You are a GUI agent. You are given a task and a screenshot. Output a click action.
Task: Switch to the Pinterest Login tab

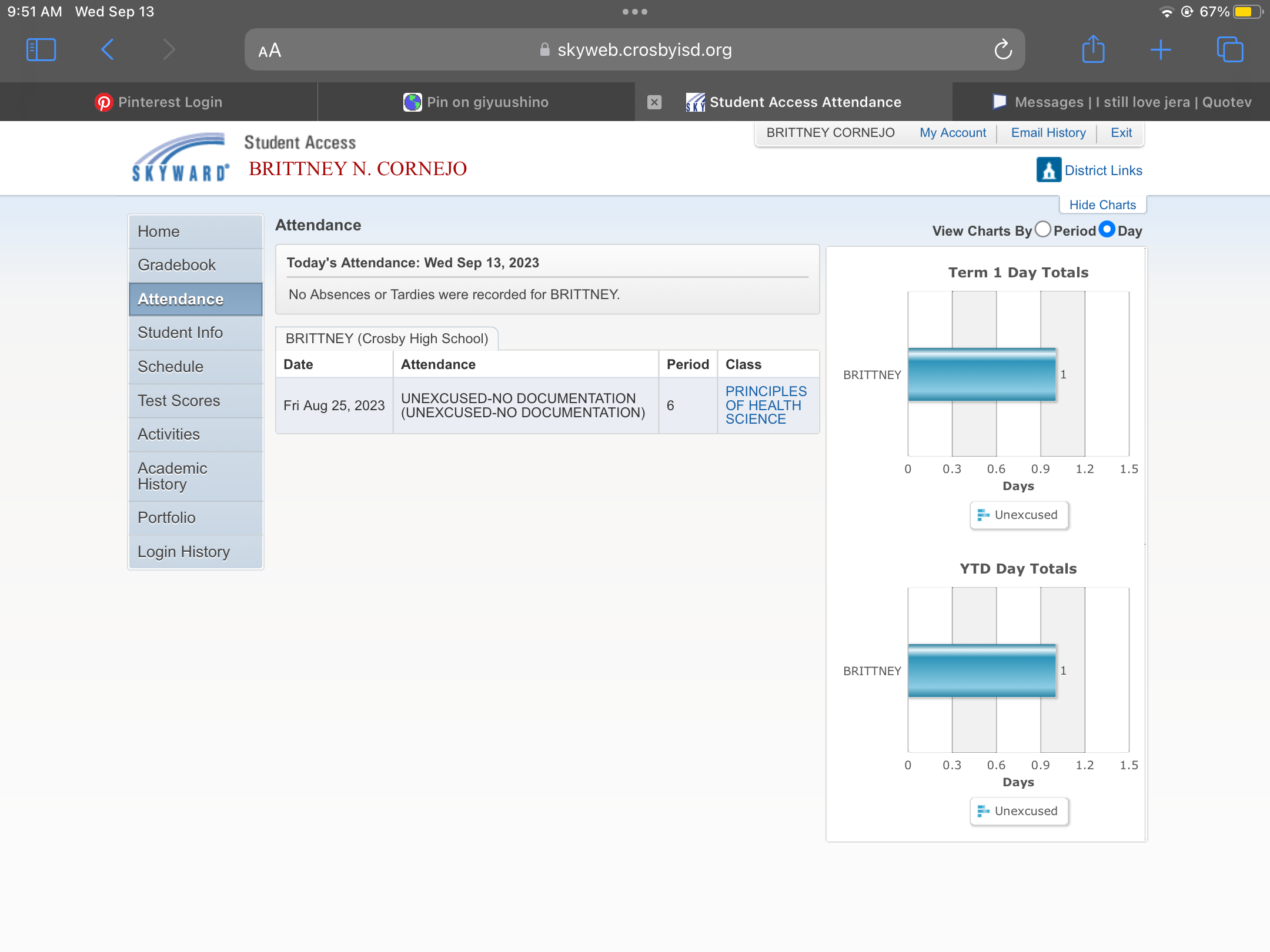coord(159,102)
